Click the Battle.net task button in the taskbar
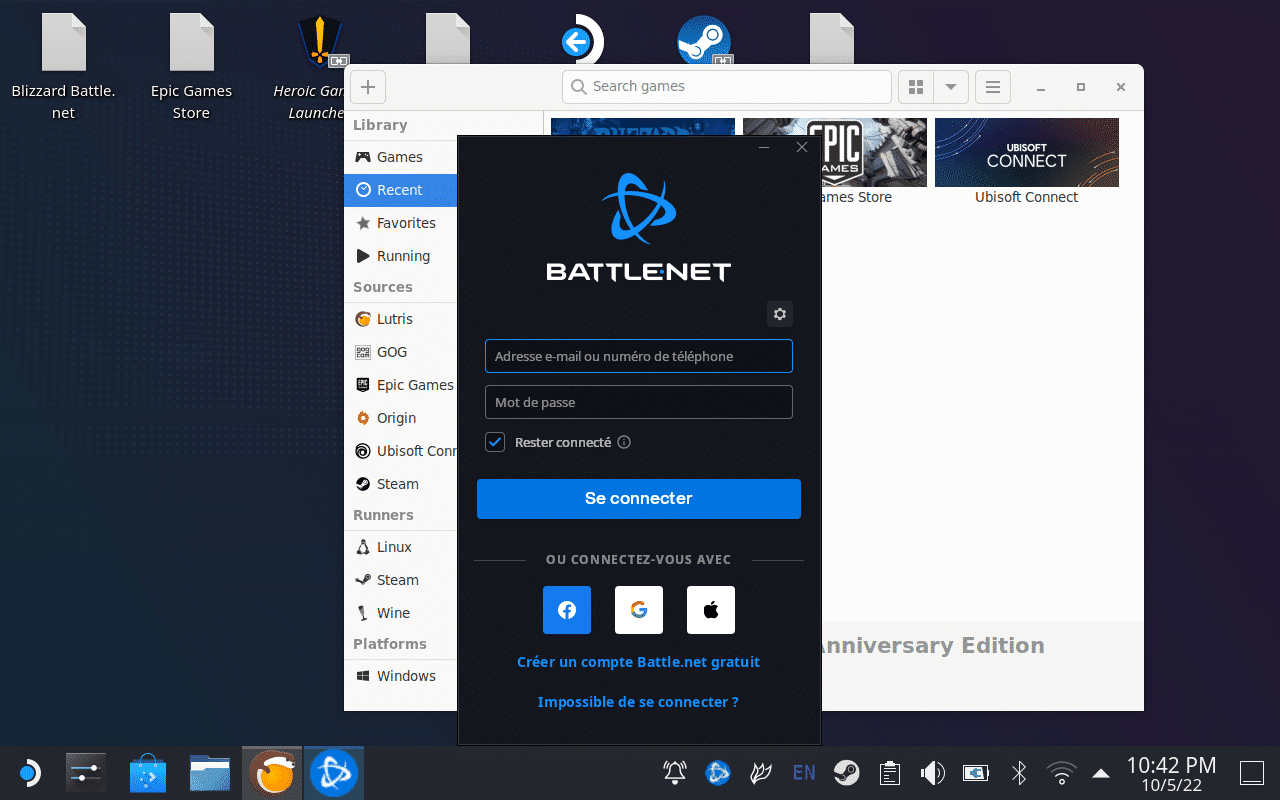 tap(334, 773)
